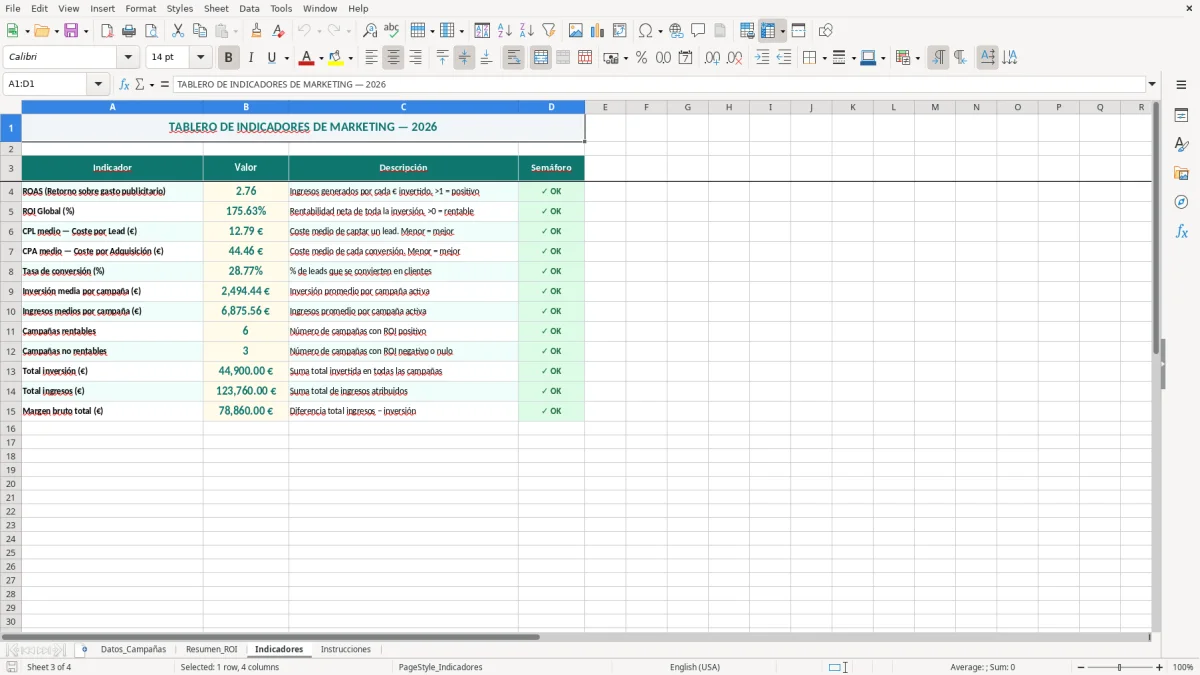Open Borders dropdown arrow
Image resolution: width=1200 pixels, height=675 pixels.
pyautogui.click(x=824, y=58)
